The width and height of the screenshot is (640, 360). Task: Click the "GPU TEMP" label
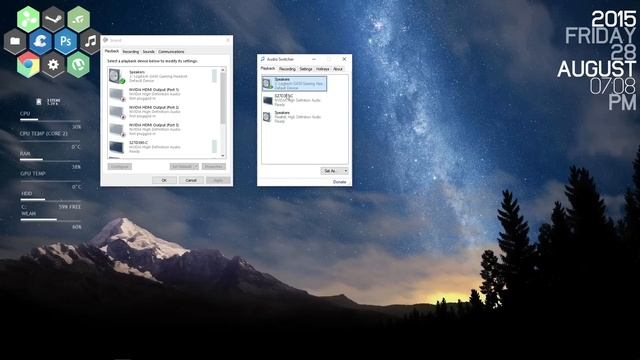coord(33,173)
